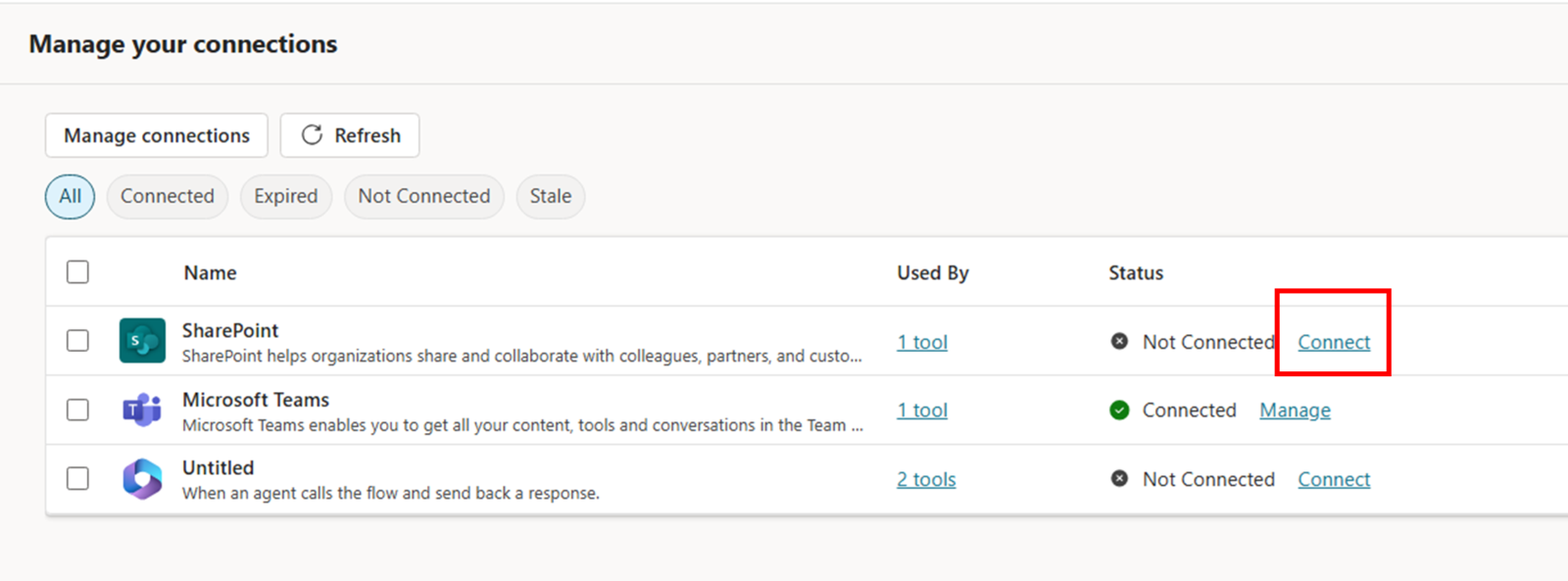Show only Expired connections

pos(286,196)
